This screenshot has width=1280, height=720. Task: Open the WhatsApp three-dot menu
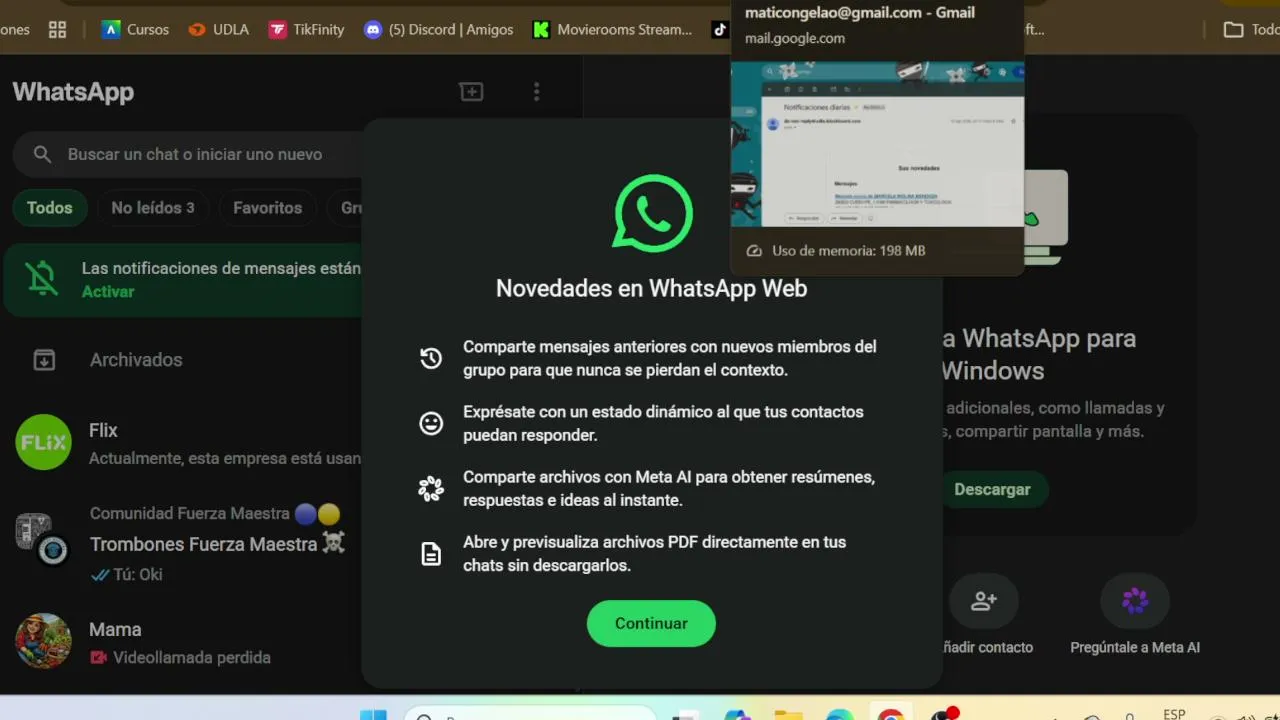[536, 92]
